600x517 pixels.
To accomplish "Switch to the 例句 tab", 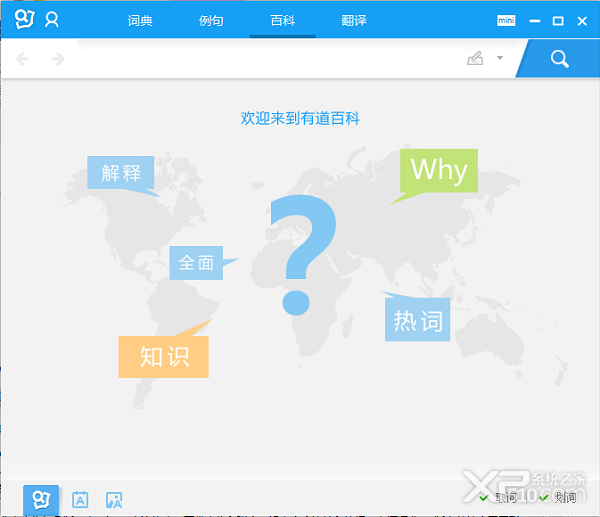I will [x=211, y=20].
